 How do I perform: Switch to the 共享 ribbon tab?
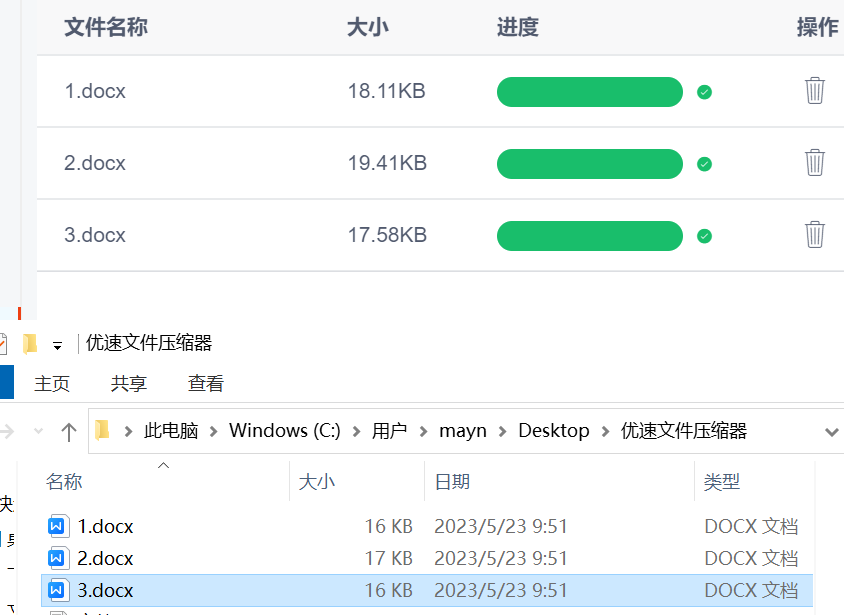(129, 384)
